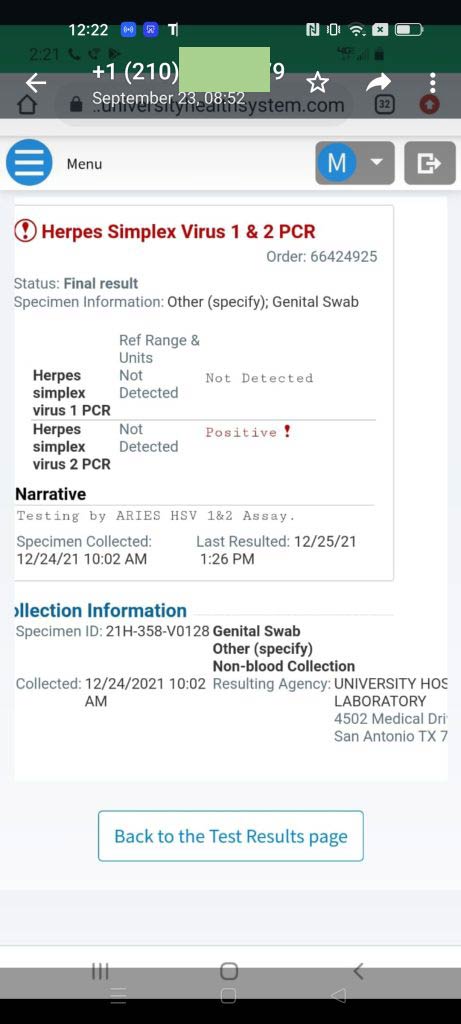This screenshot has width=461, height=1024.
Task: Tap the red upload circle icon
Action: pyautogui.click(x=430, y=104)
